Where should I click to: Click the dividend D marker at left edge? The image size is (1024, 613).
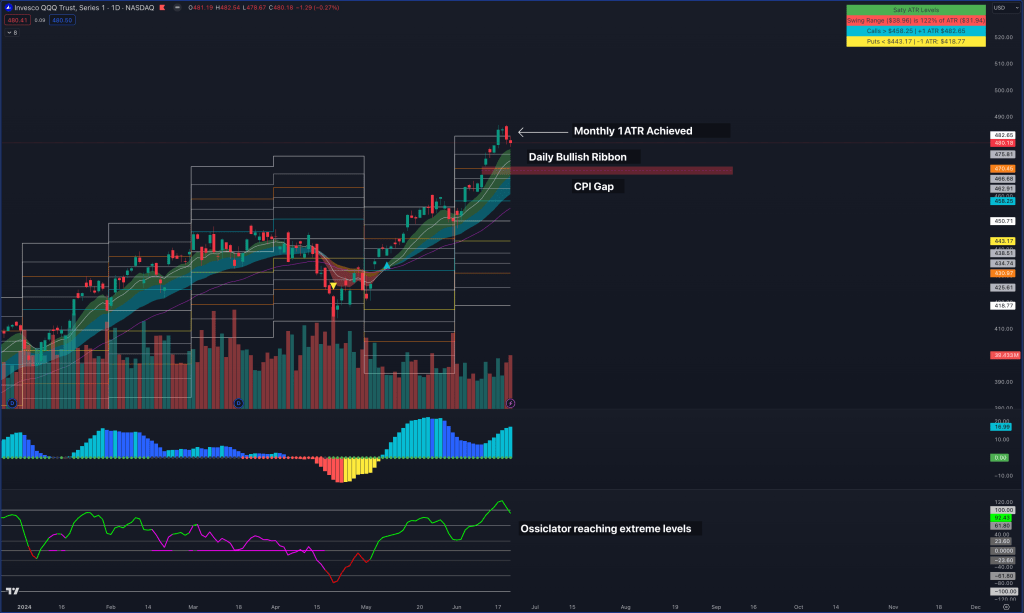pyautogui.click(x=12, y=402)
